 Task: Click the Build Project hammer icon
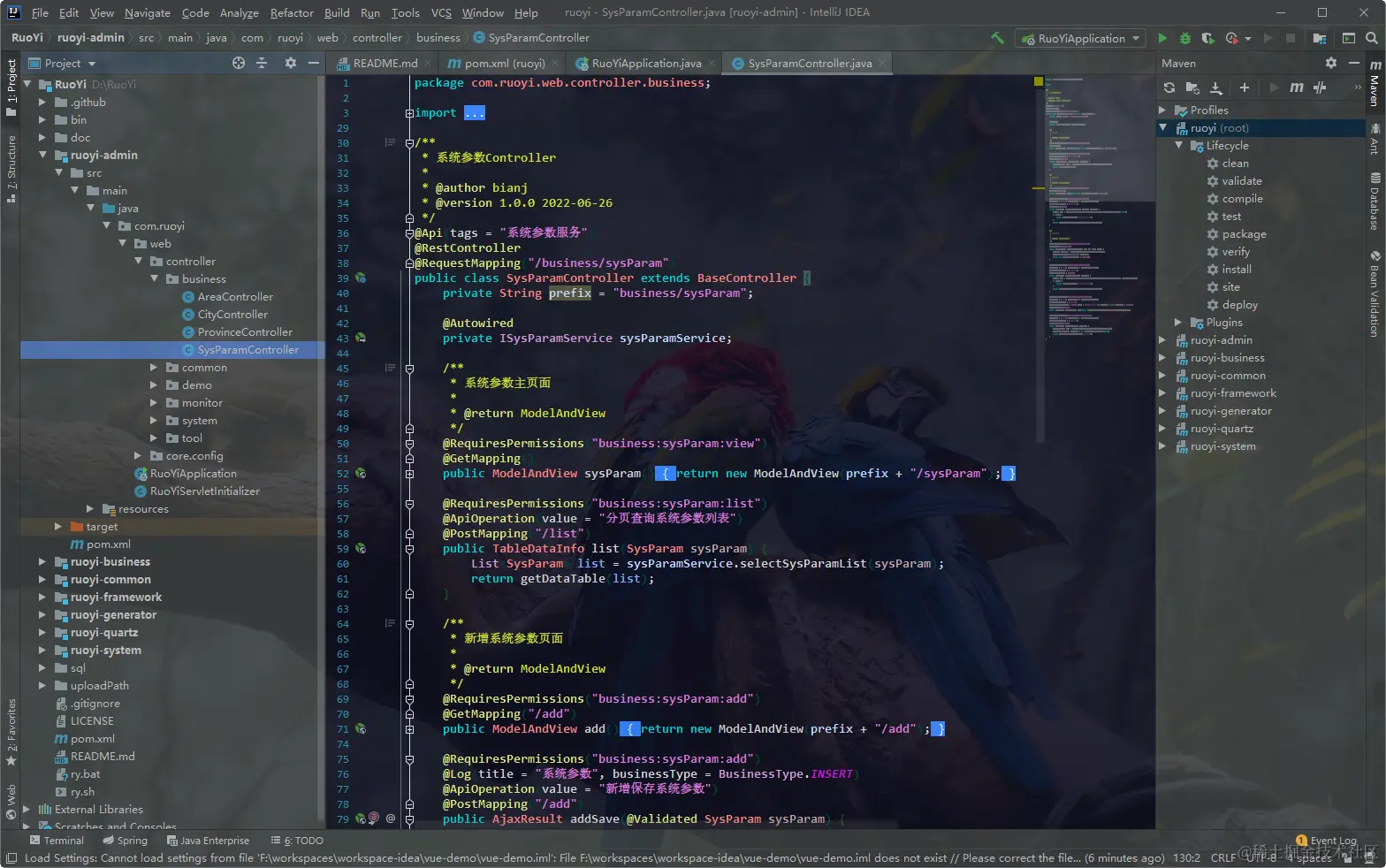click(x=997, y=38)
